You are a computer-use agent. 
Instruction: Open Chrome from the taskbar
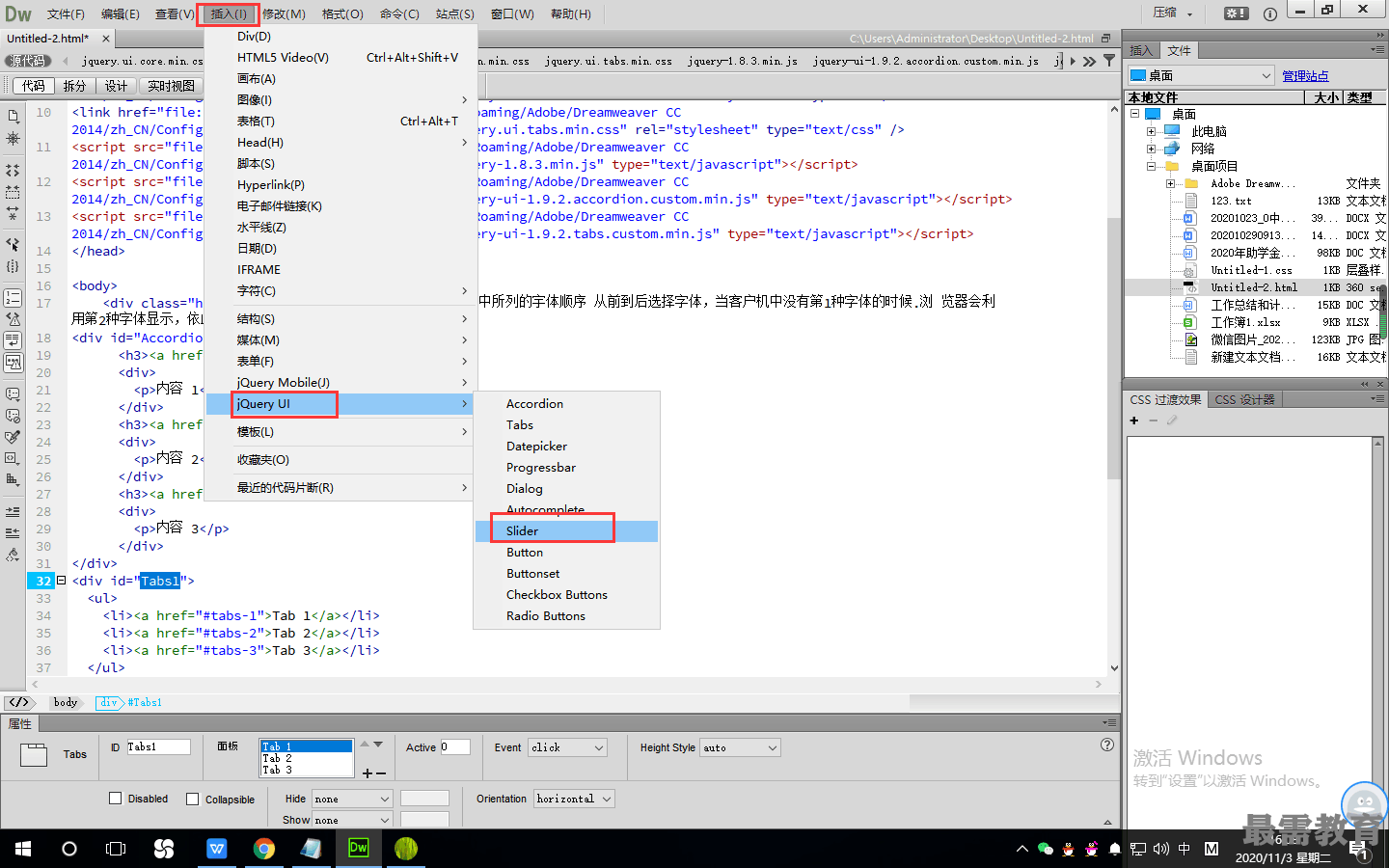pyautogui.click(x=263, y=849)
